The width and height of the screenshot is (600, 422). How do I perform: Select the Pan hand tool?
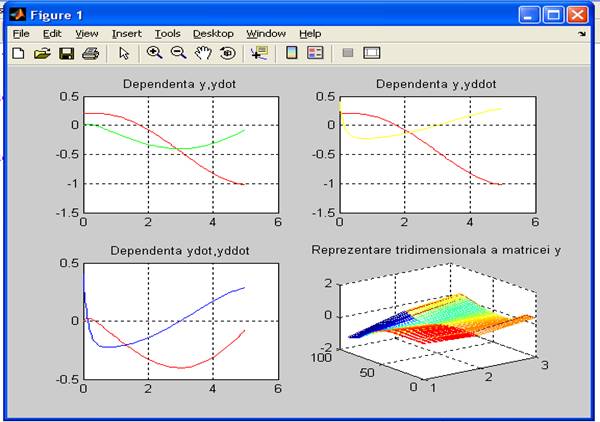pos(203,53)
